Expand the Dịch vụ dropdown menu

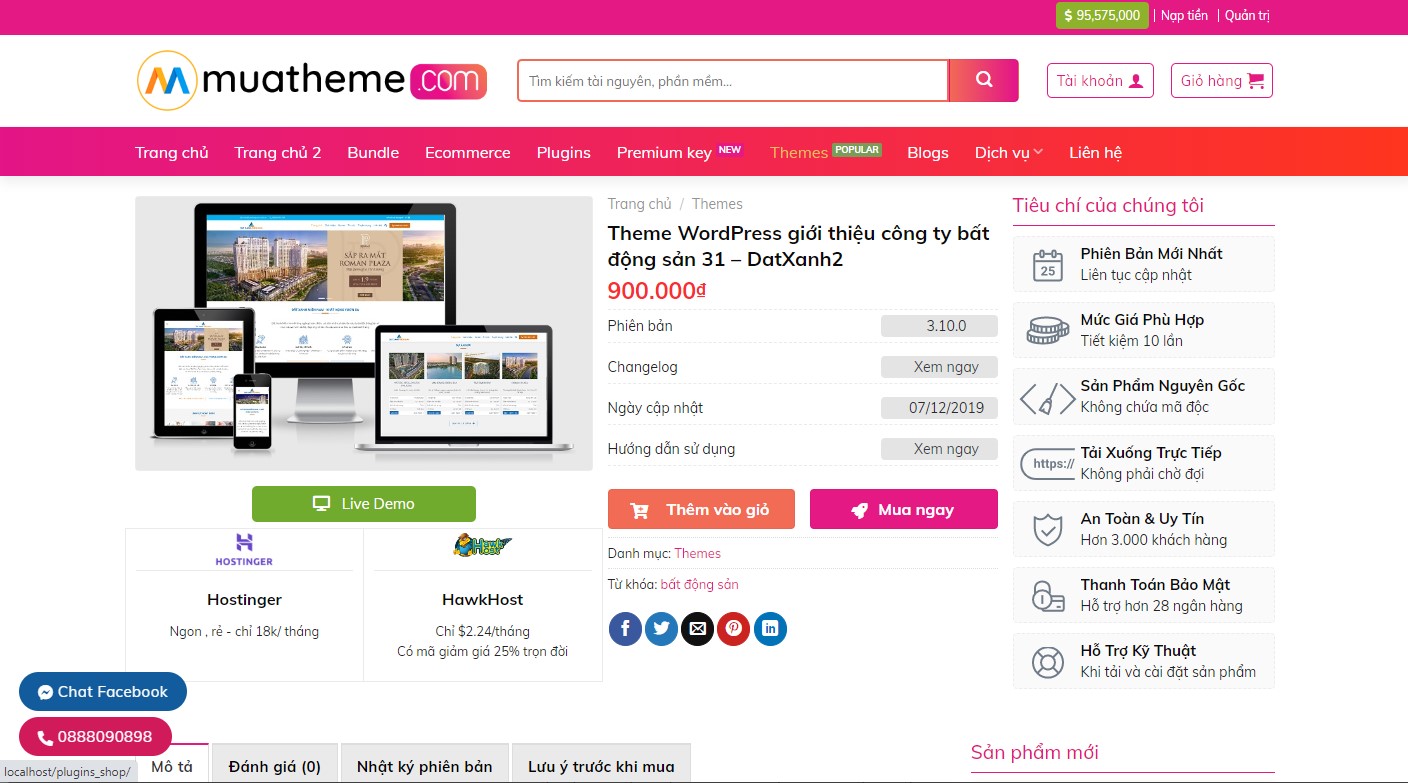(x=1009, y=152)
